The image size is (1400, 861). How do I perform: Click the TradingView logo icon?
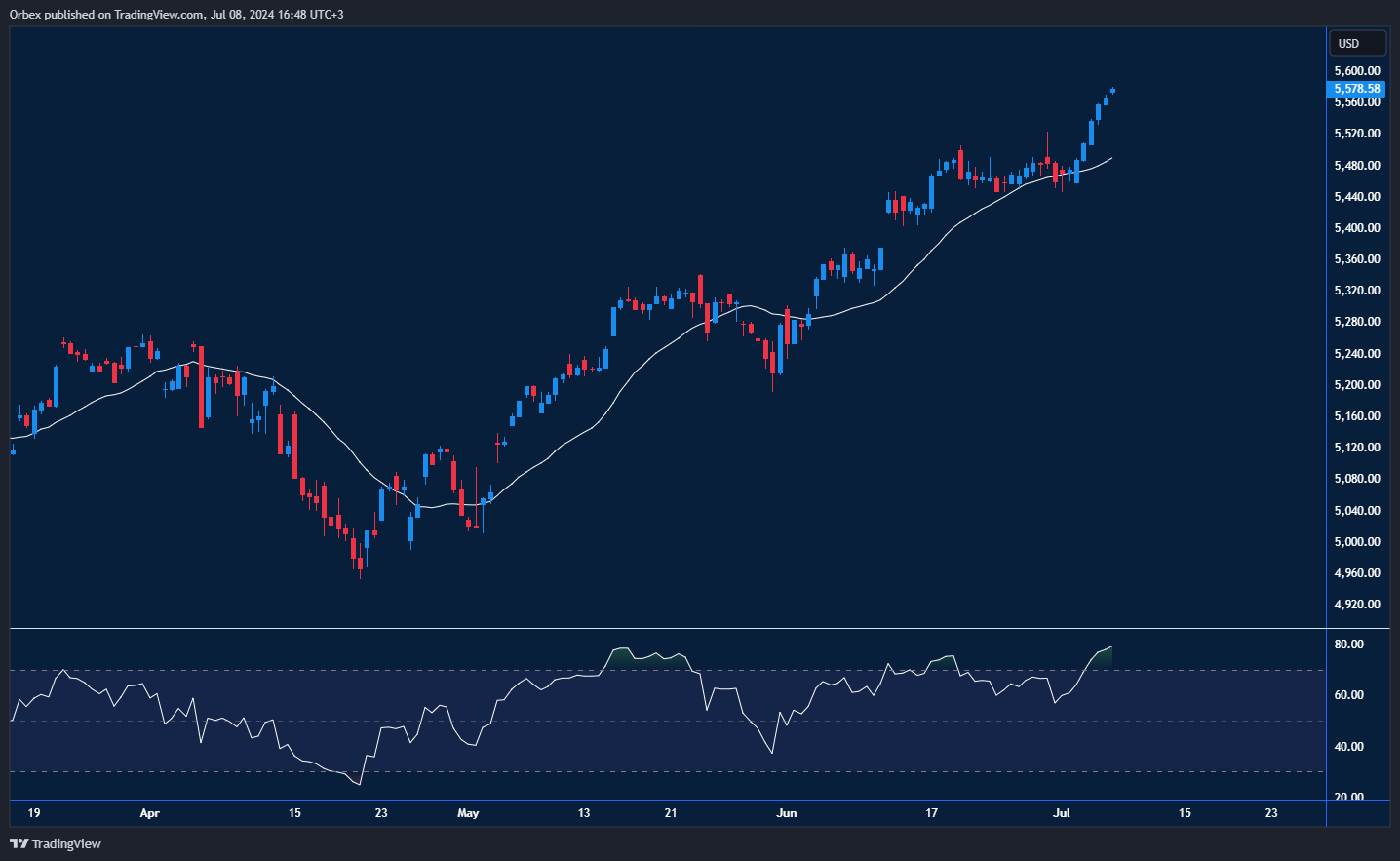pyautogui.click(x=20, y=843)
